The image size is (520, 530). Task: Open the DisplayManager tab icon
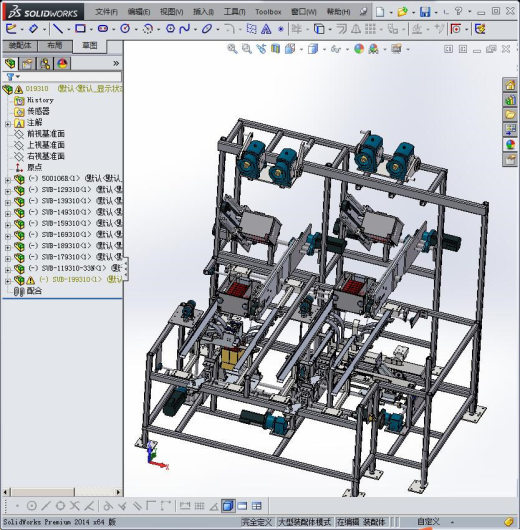point(62,63)
